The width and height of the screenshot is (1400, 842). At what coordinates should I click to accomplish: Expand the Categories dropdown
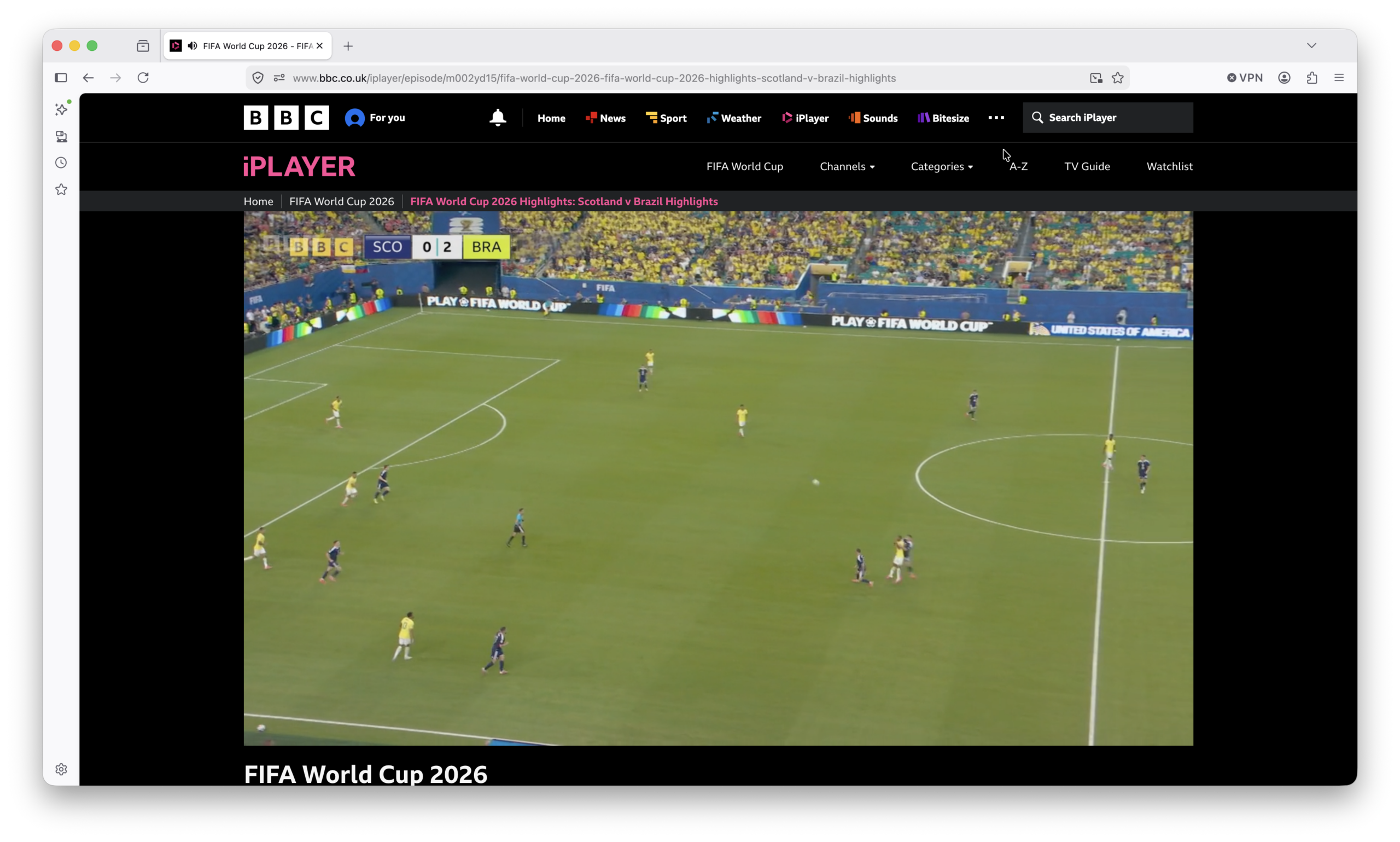click(942, 166)
